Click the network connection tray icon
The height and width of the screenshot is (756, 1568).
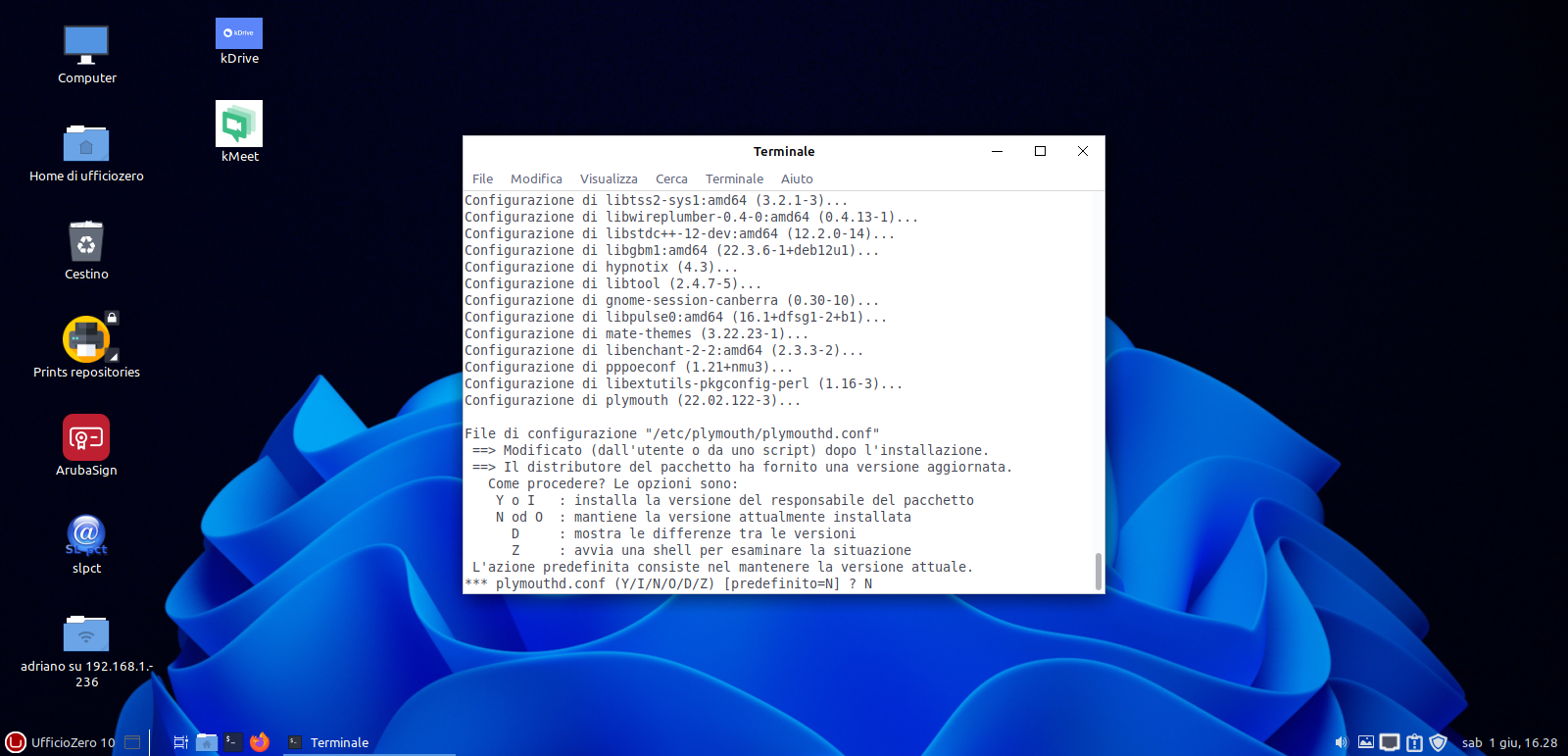point(1390,742)
